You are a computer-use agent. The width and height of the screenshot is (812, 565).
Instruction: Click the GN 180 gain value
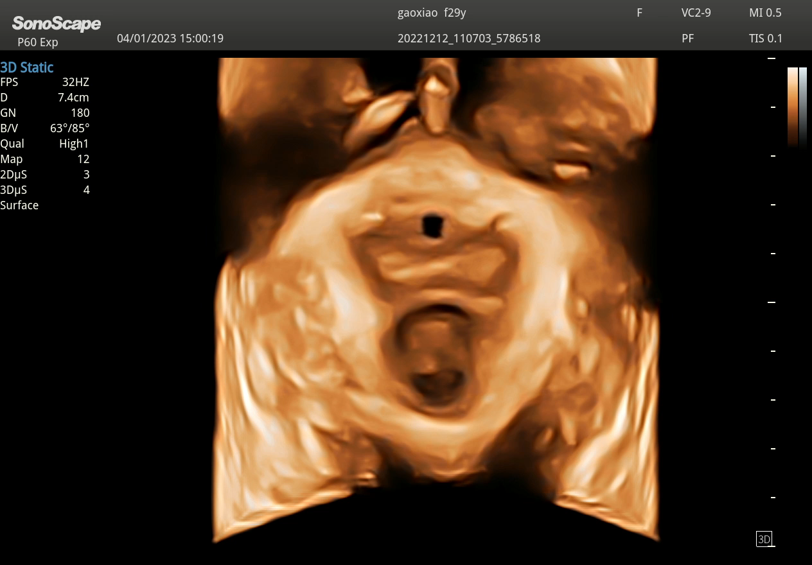(x=45, y=113)
